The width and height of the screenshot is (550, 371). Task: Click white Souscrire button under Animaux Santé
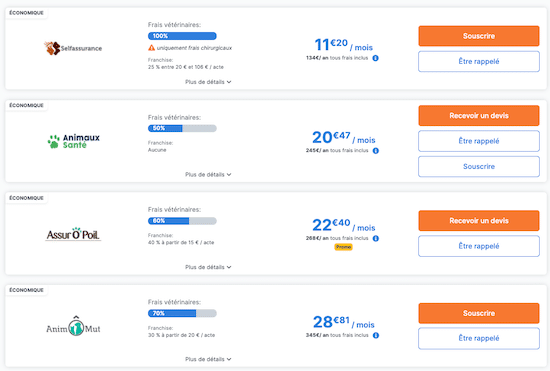point(479,167)
